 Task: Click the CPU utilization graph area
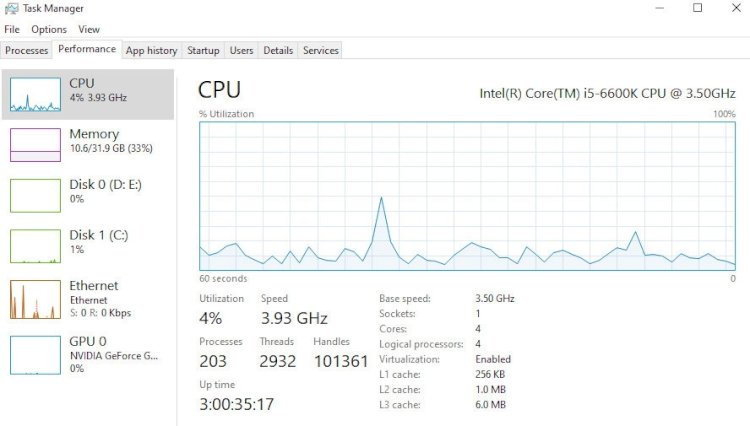click(x=467, y=196)
